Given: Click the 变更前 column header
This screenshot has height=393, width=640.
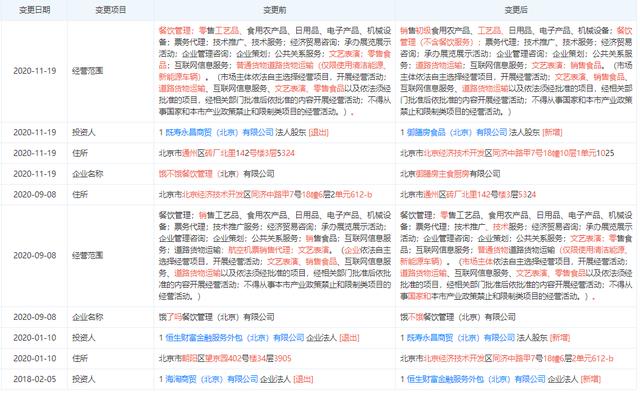Looking at the screenshot, I should tap(274, 10).
